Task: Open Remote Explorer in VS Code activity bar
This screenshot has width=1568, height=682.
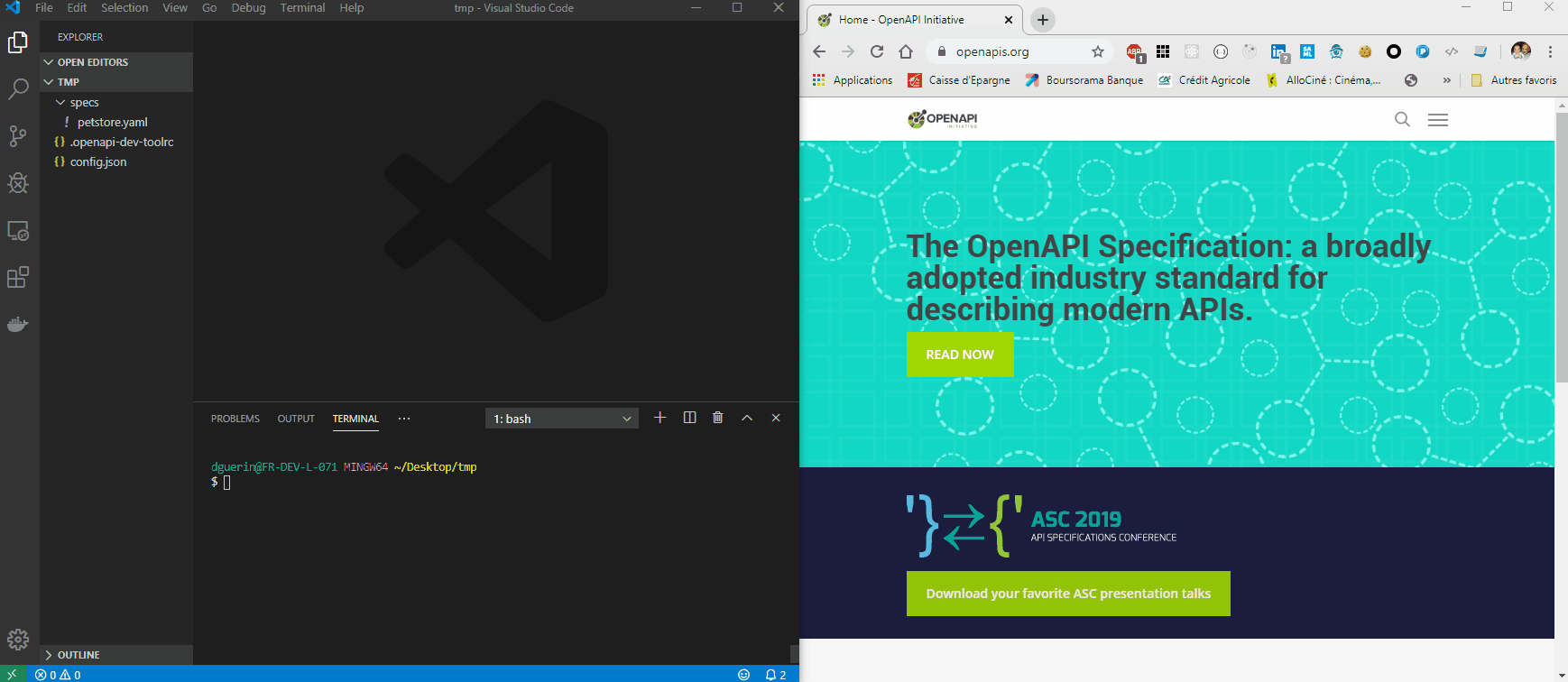Action: tap(18, 230)
